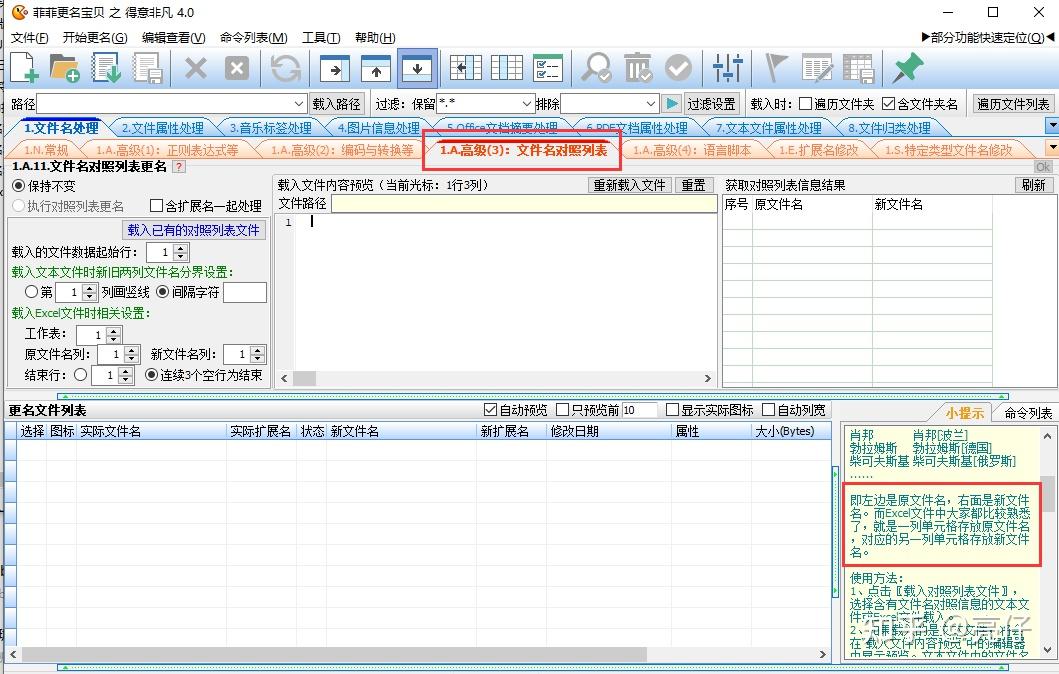Open the 排除 dropdown list
The height and width of the screenshot is (674, 1059).
(649, 103)
